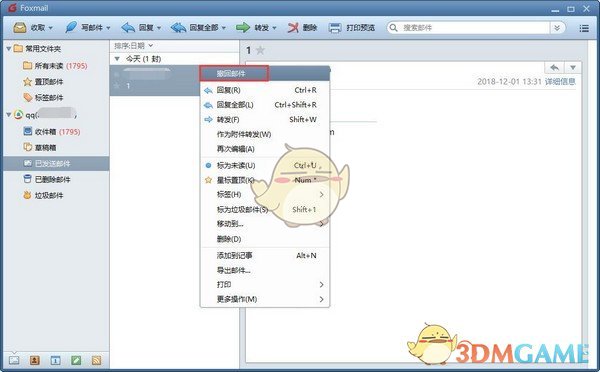Open the 排序:日期 sort dropdown
The image size is (600, 372).
pyautogui.click(x=134, y=46)
